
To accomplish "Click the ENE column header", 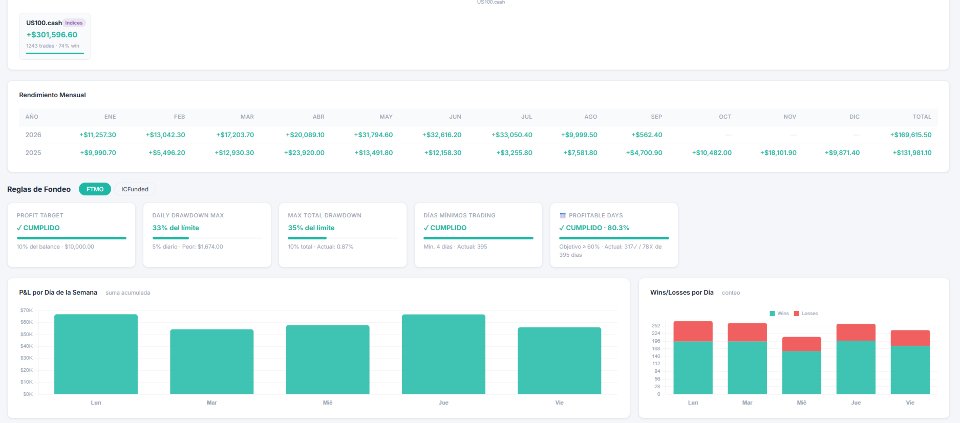I will 111,116.
